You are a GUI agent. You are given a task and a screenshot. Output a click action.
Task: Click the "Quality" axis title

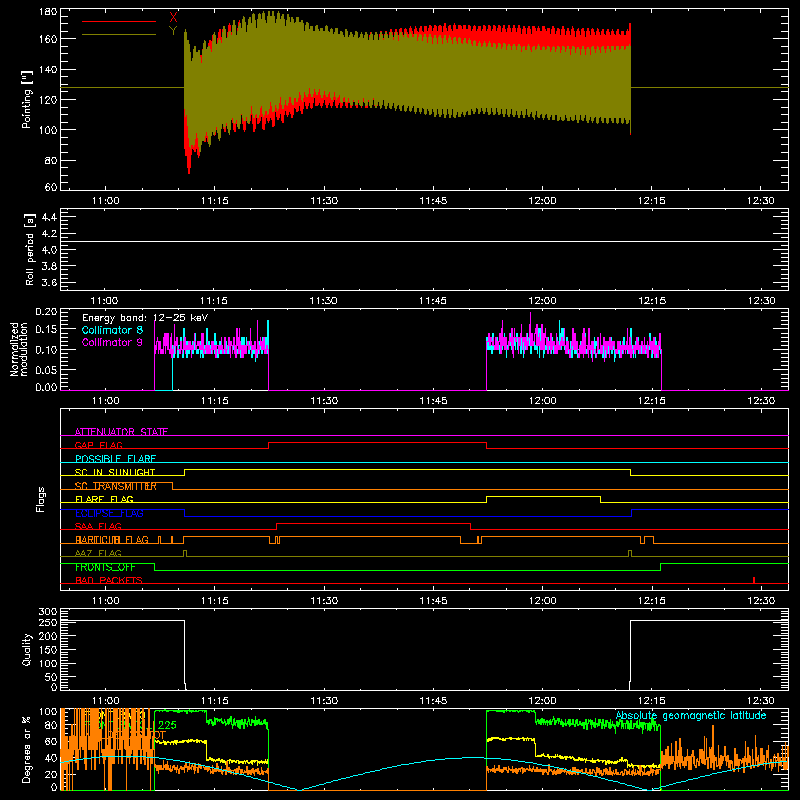pyautogui.click(x=27, y=649)
